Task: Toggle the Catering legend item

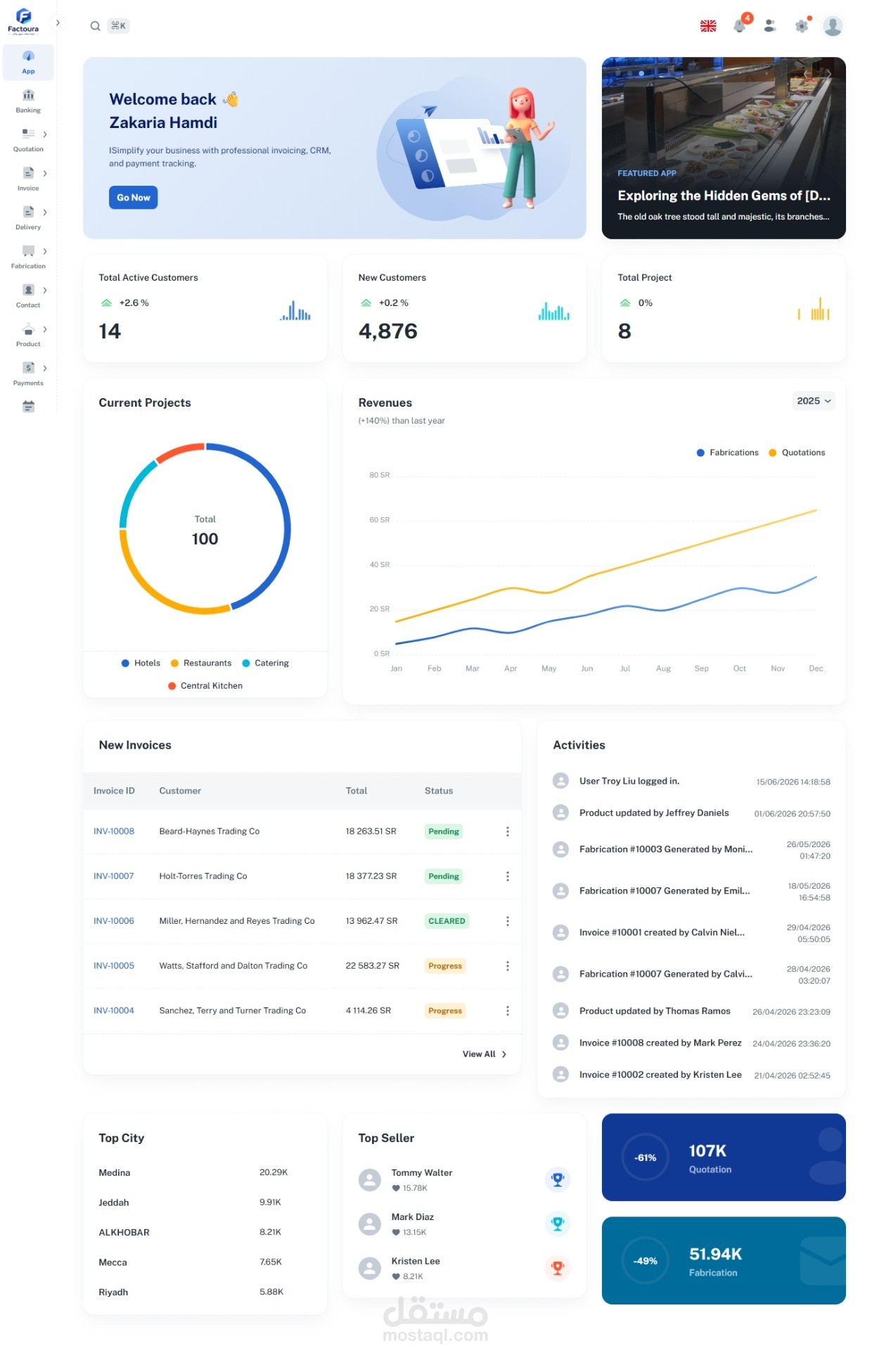Action: [265, 663]
